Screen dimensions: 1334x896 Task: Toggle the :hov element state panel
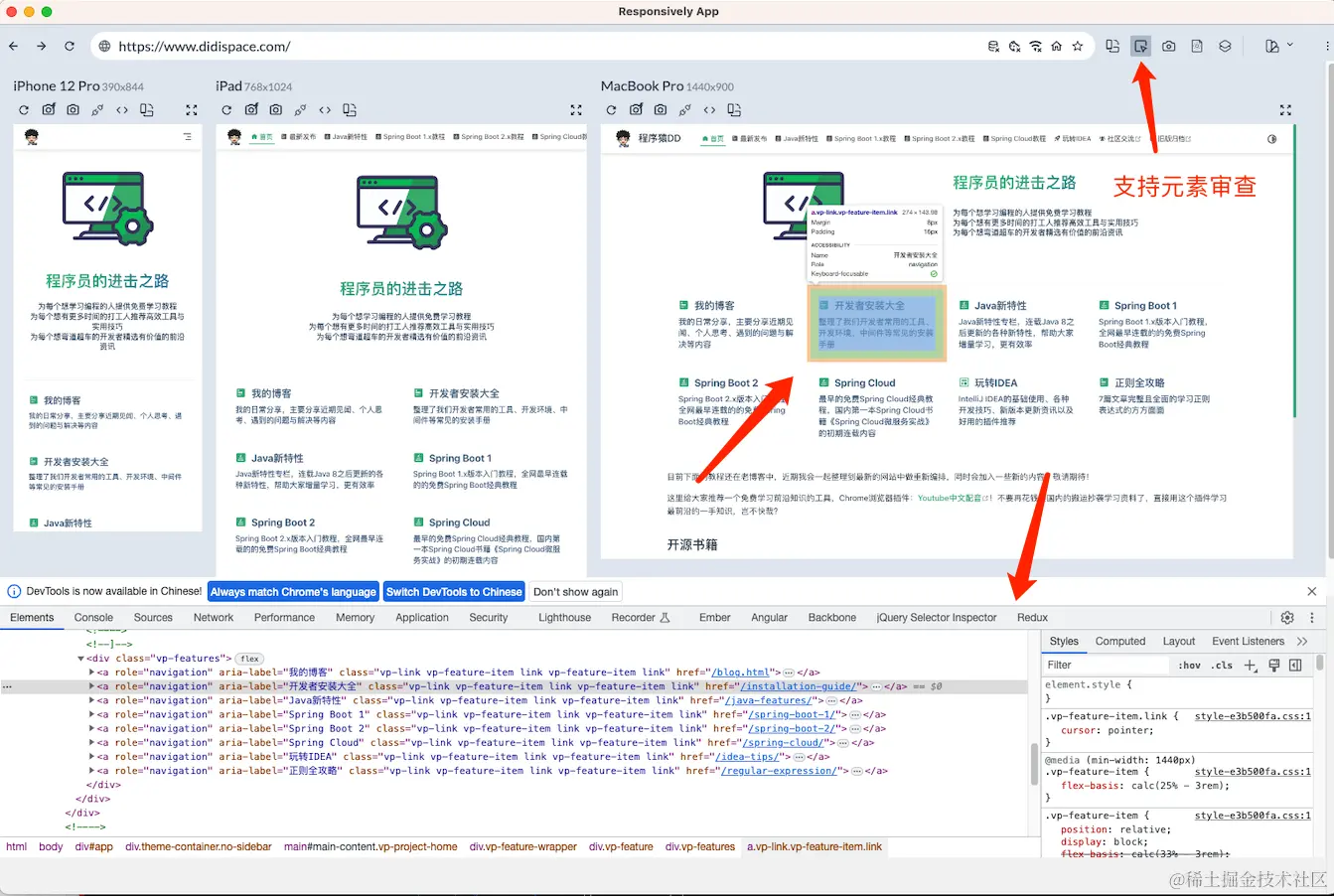[x=1189, y=666]
